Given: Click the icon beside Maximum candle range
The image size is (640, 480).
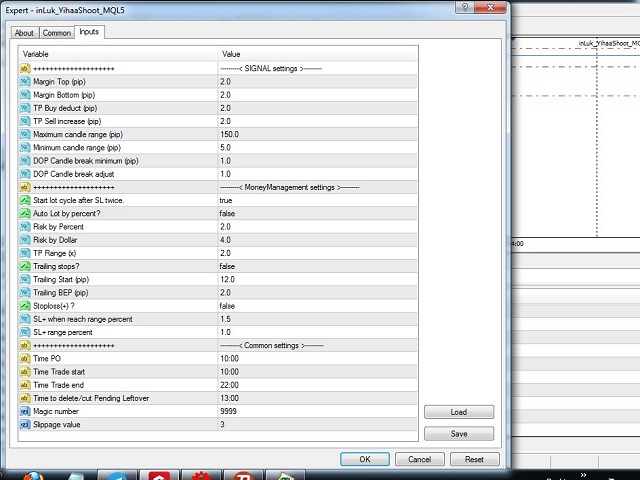Looking at the screenshot, I should click(25, 134).
